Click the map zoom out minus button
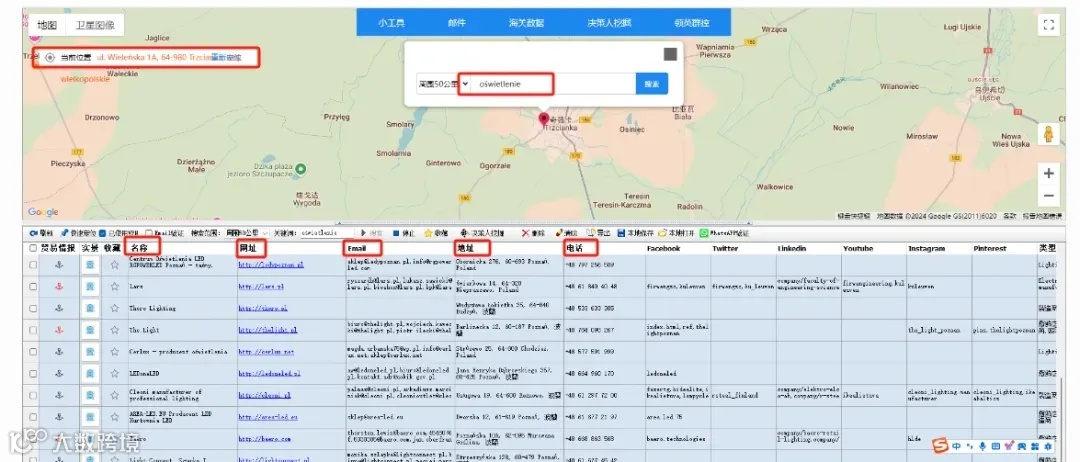 pyautogui.click(x=1048, y=196)
